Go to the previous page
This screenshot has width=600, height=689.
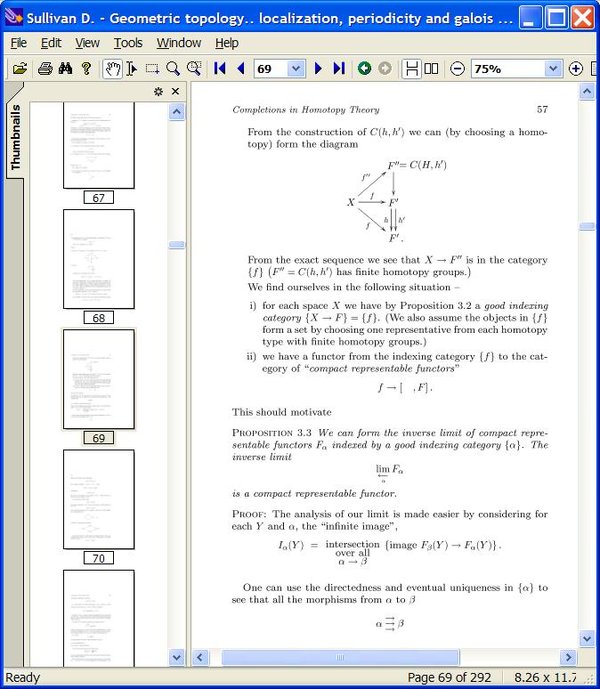click(x=240, y=69)
